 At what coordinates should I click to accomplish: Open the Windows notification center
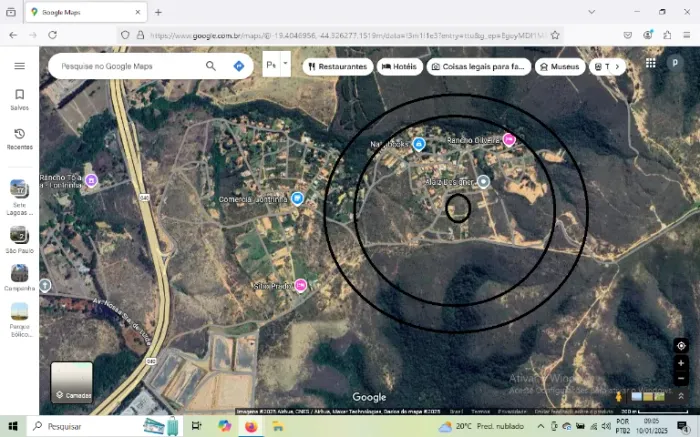click(683, 426)
